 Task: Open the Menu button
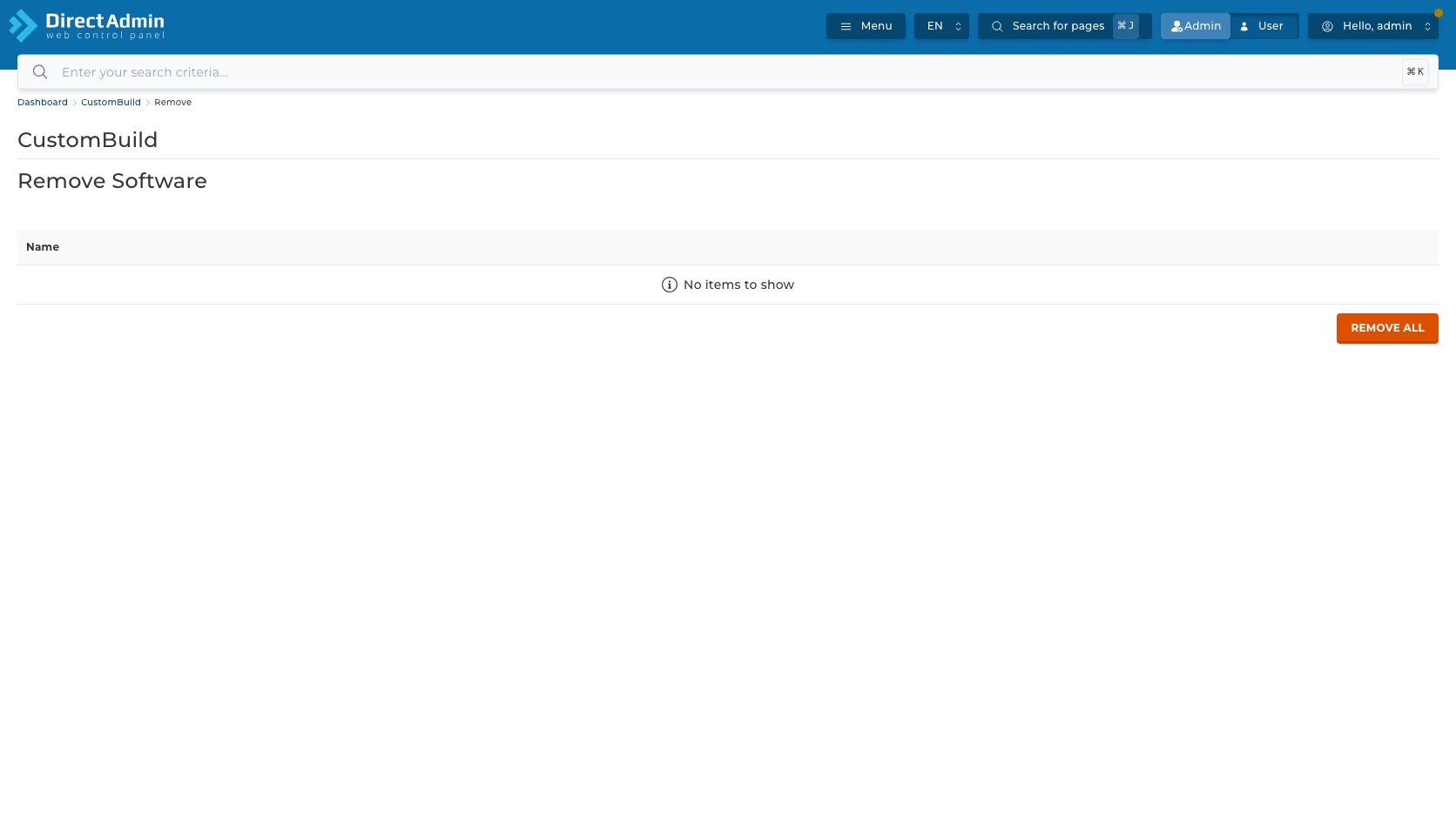866,26
